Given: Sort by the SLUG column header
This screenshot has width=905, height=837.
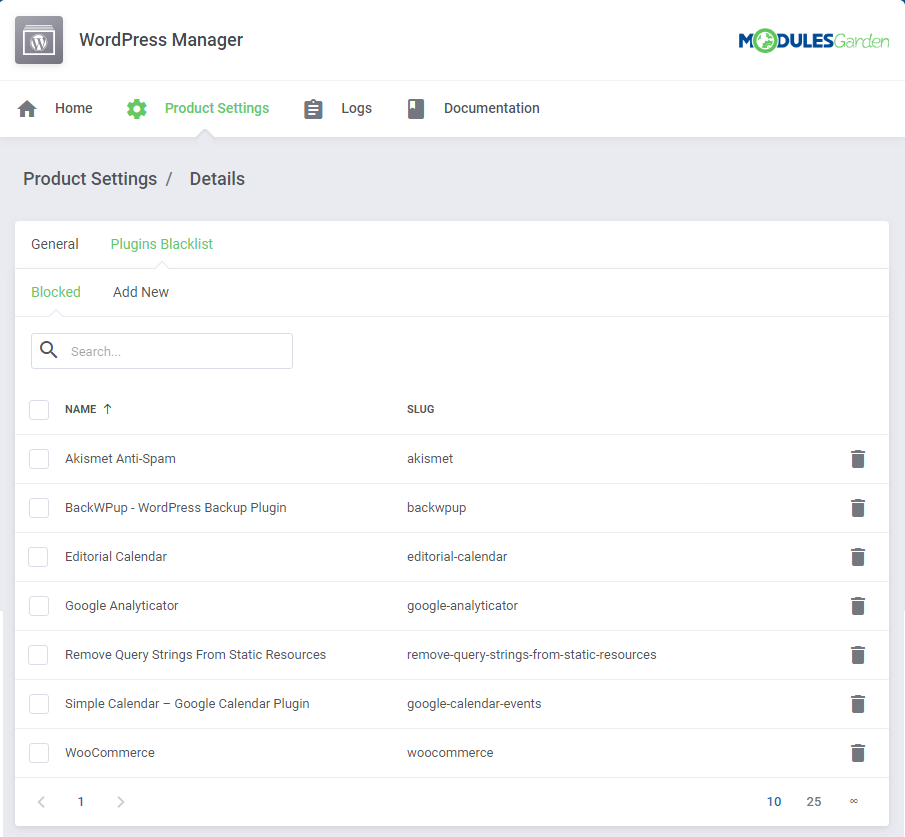Looking at the screenshot, I should [x=421, y=409].
